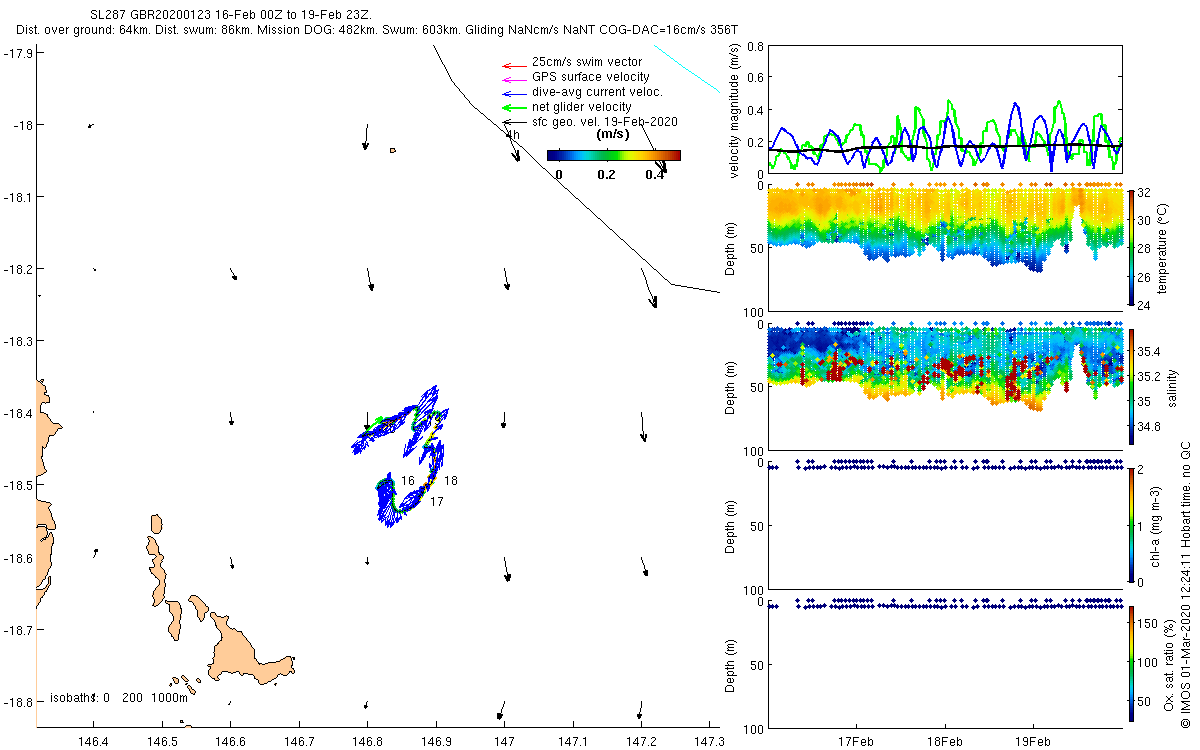Image resolution: width=1200 pixels, height=750 pixels.
Task: Click the salinity colorbar tick '34.8'
Action: pos(1150,425)
